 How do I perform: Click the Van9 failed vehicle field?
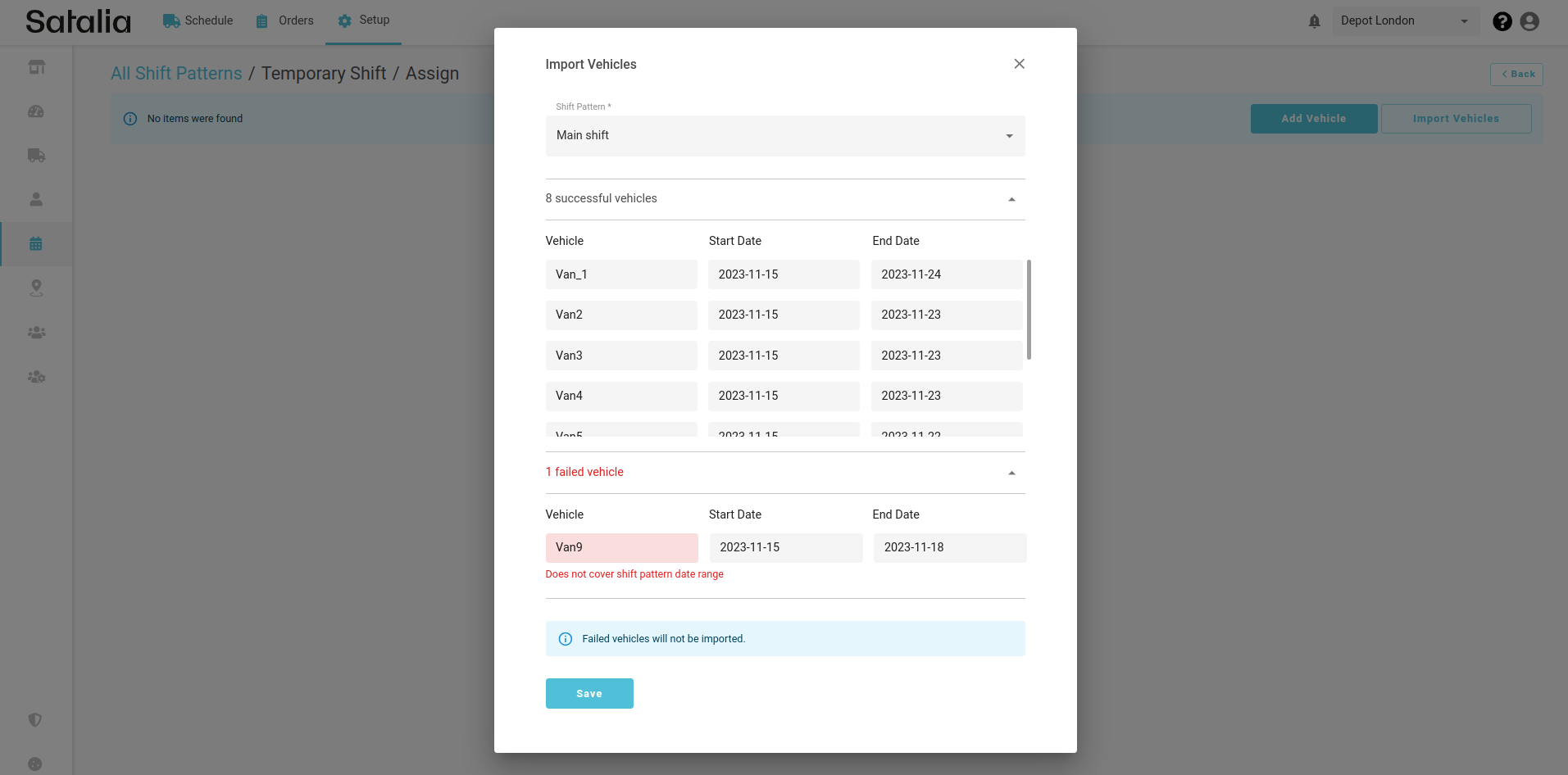(x=621, y=548)
